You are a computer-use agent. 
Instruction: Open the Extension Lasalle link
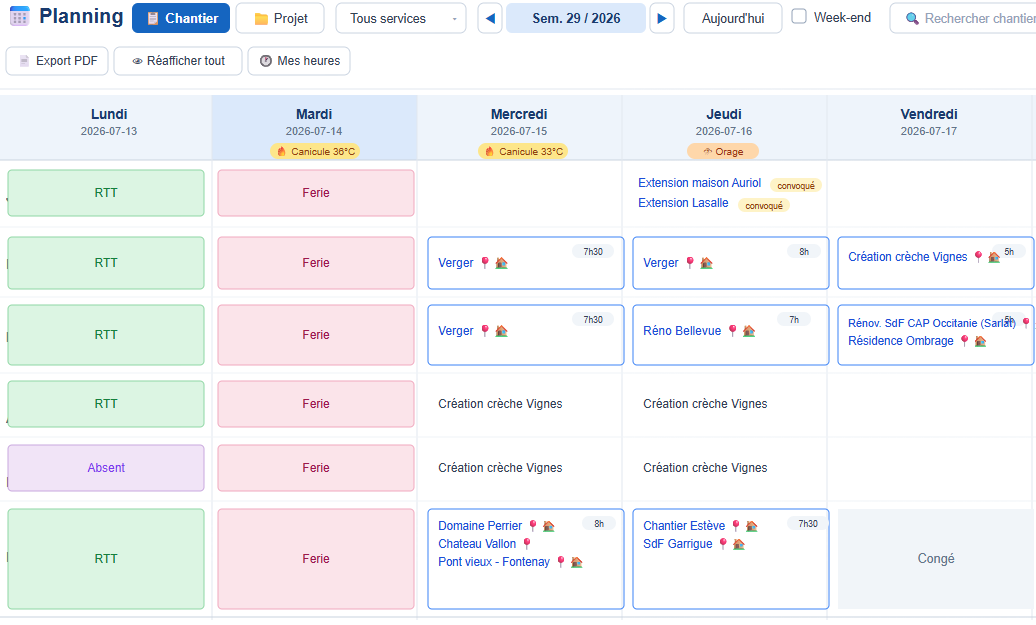683,203
